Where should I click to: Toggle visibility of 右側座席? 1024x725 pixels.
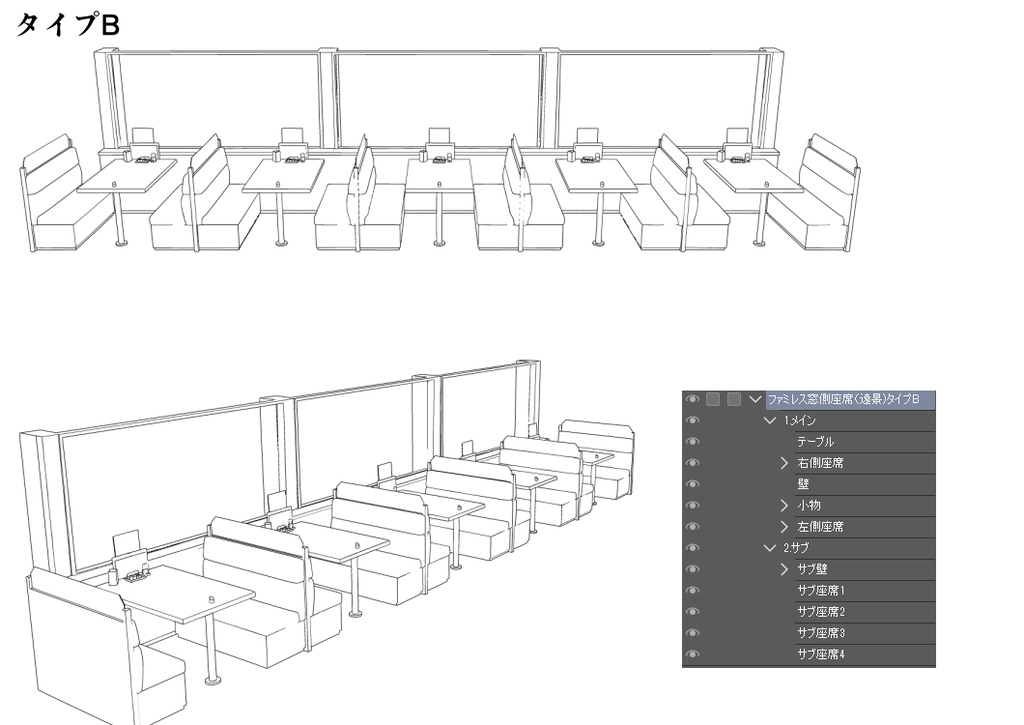tap(692, 463)
